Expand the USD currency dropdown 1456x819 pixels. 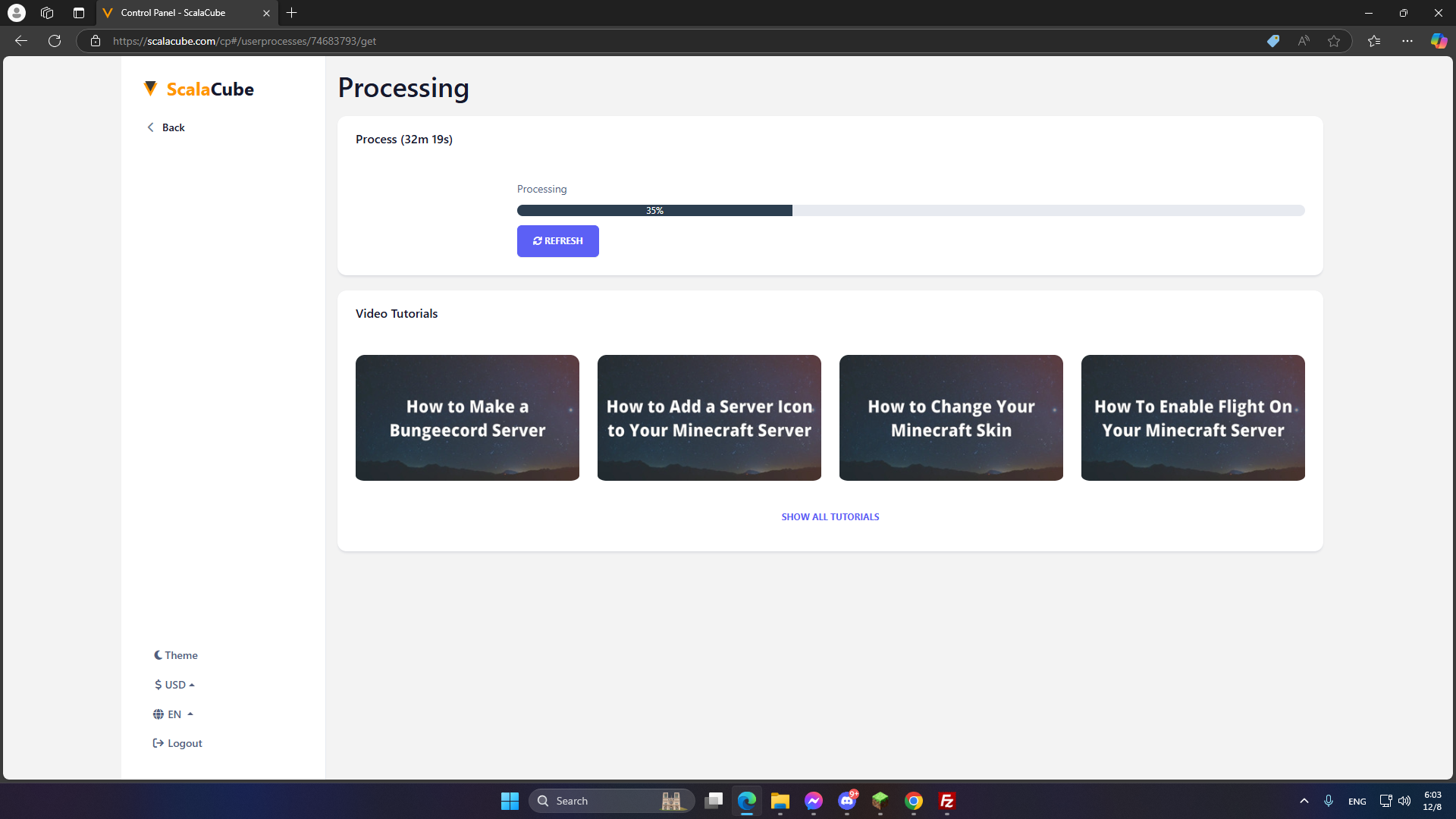click(175, 685)
